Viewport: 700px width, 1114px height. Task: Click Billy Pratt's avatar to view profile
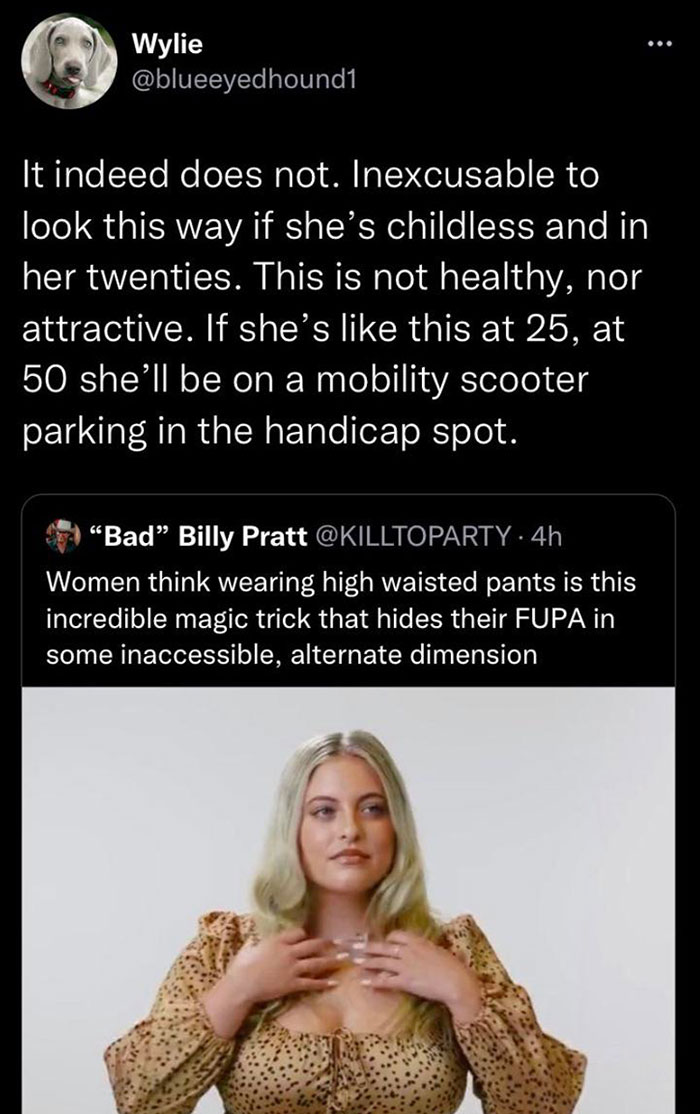[x=62, y=537]
